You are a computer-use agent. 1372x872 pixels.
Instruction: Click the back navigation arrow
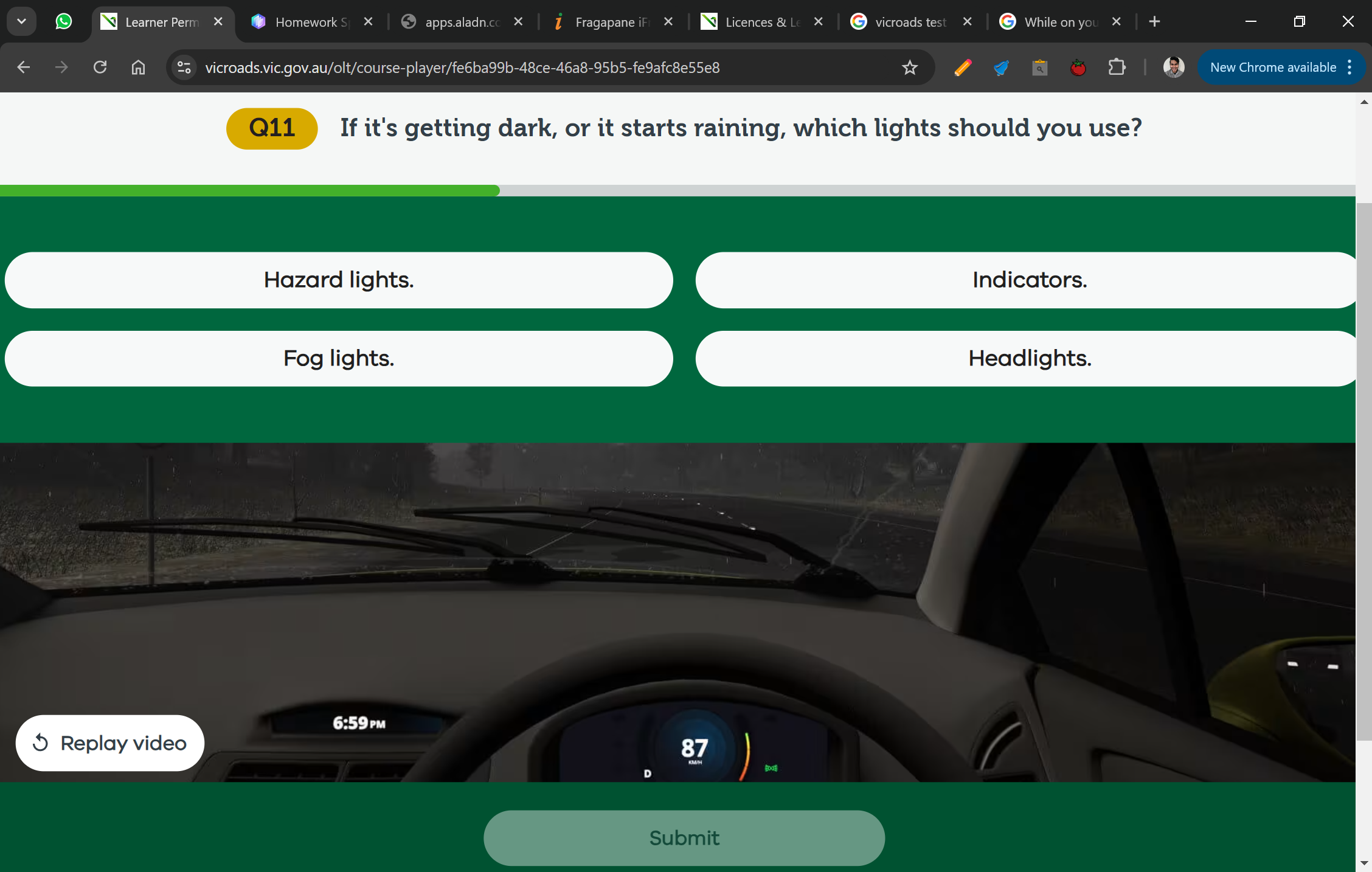coord(24,67)
